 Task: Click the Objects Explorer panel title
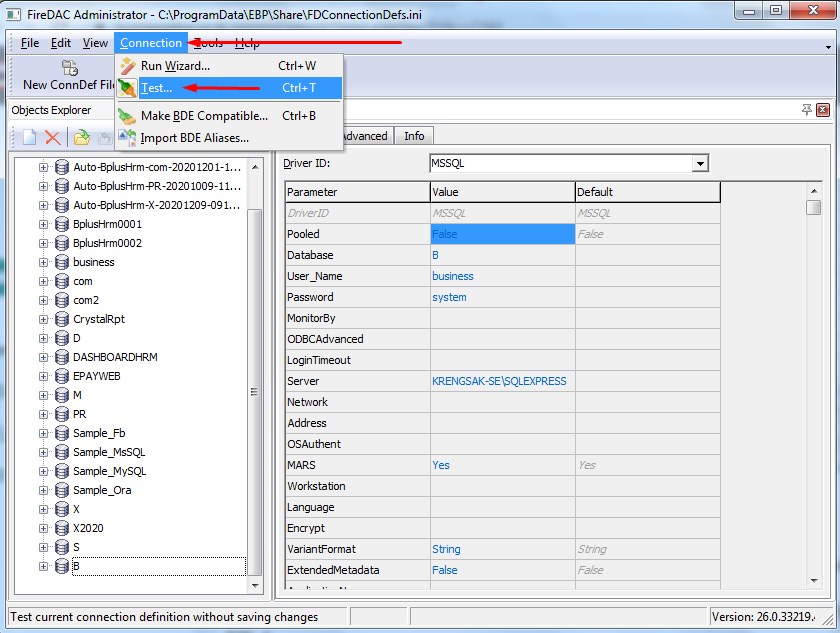point(51,110)
